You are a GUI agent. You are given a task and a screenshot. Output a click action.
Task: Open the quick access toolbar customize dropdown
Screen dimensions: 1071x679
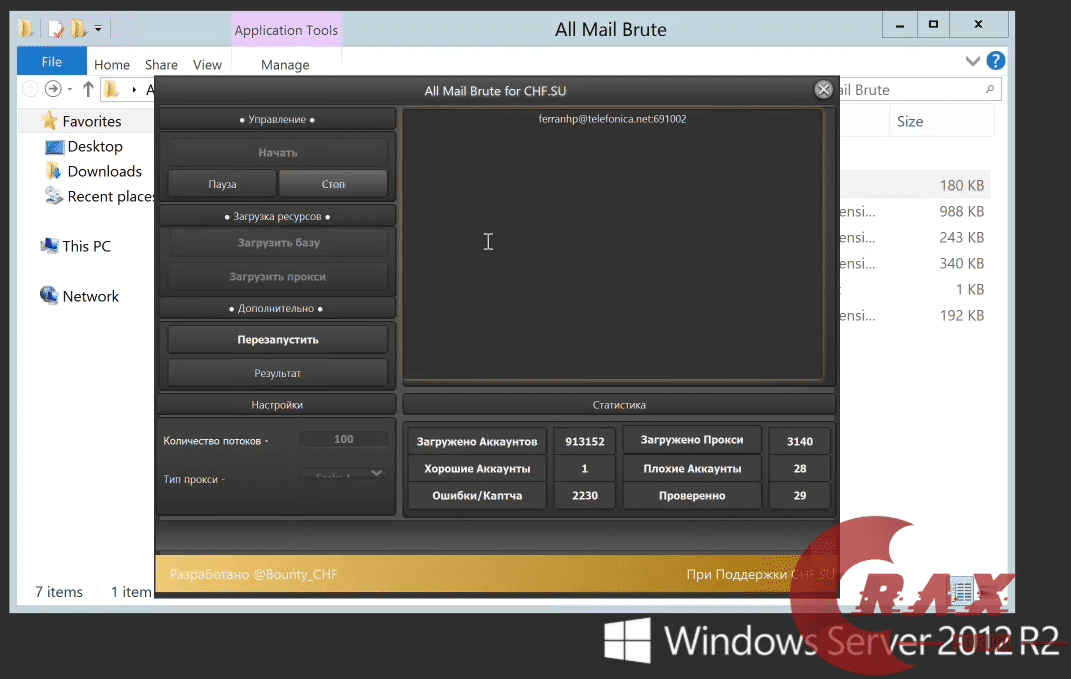click(95, 29)
